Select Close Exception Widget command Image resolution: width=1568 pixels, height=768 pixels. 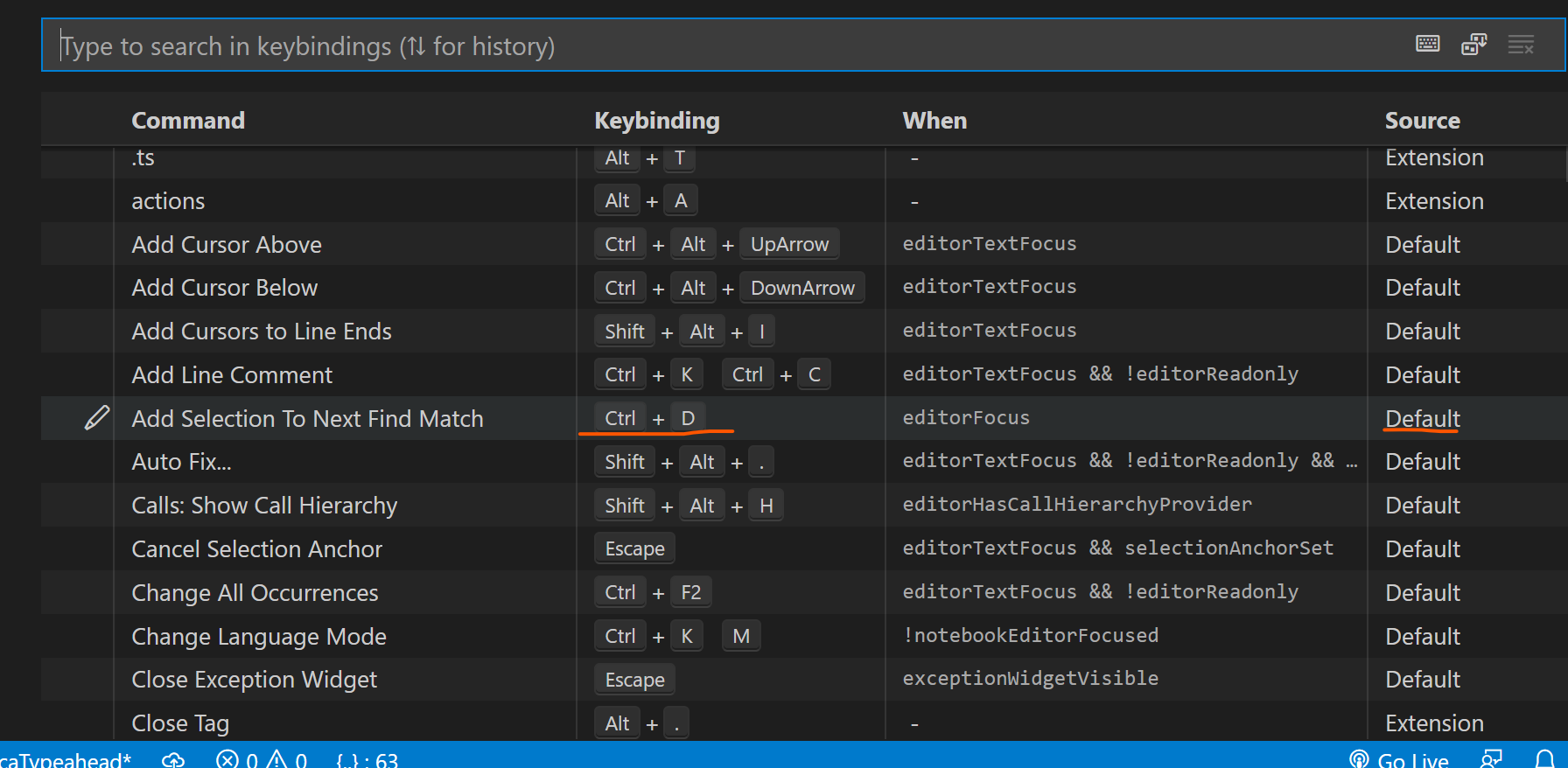point(254,680)
